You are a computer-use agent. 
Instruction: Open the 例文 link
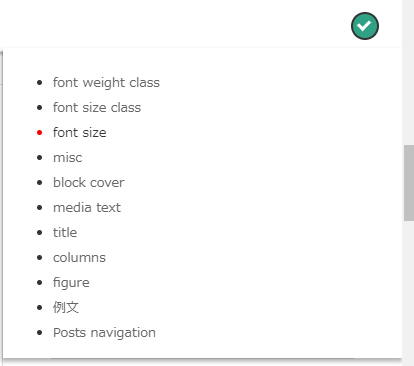[x=66, y=307]
